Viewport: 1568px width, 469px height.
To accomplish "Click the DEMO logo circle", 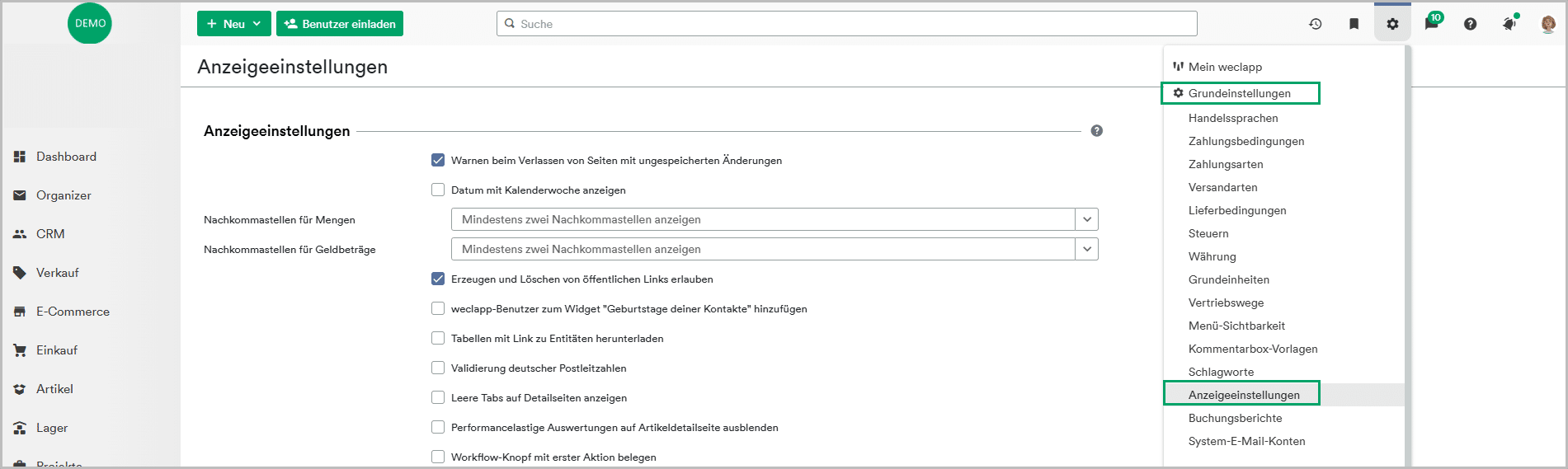I will coord(90,23).
